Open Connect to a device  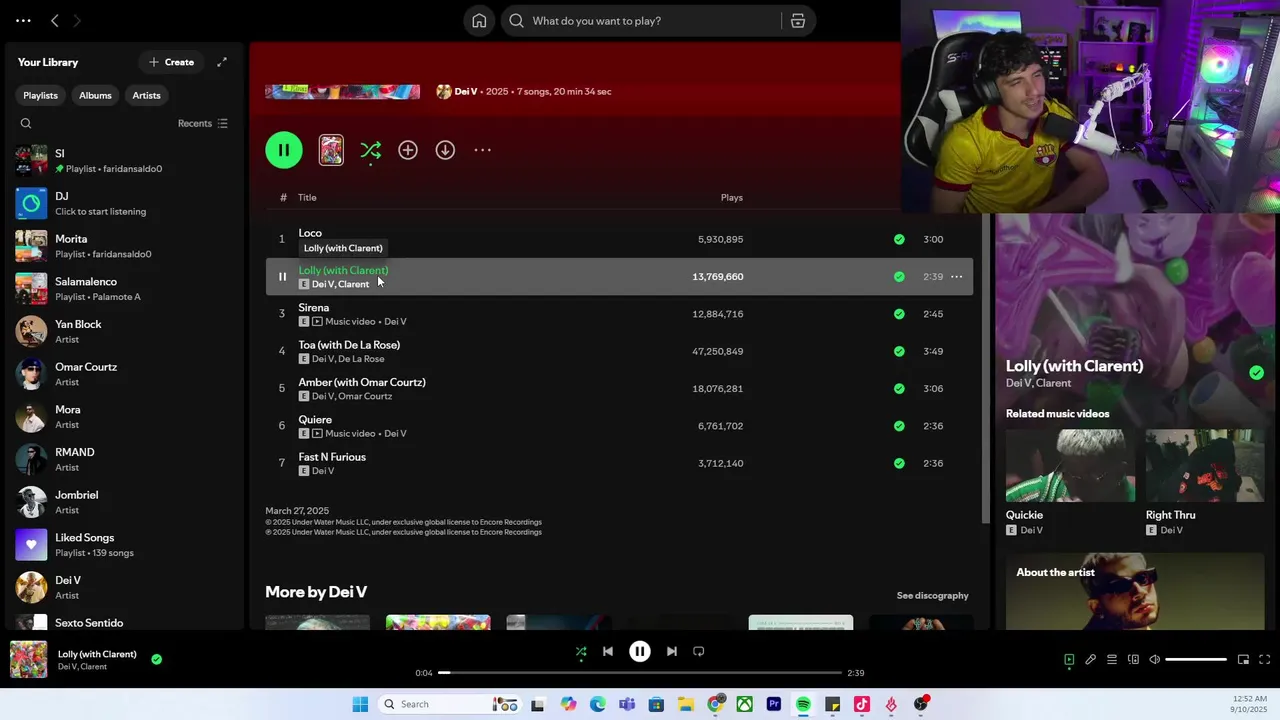[x=1133, y=659]
